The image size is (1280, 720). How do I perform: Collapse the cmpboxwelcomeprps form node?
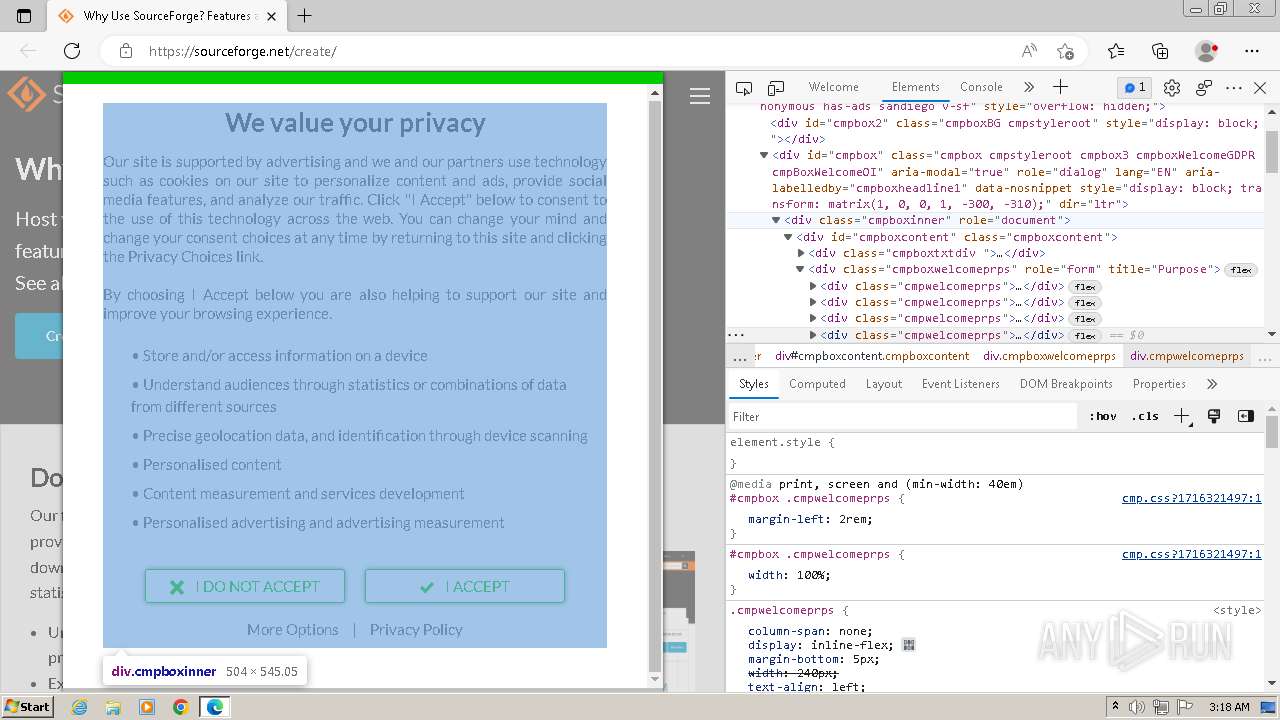point(800,269)
